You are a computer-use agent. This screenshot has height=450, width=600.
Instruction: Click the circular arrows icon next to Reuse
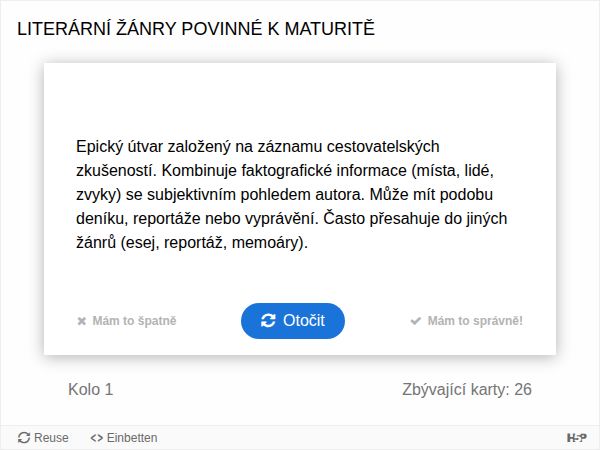pos(24,438)
